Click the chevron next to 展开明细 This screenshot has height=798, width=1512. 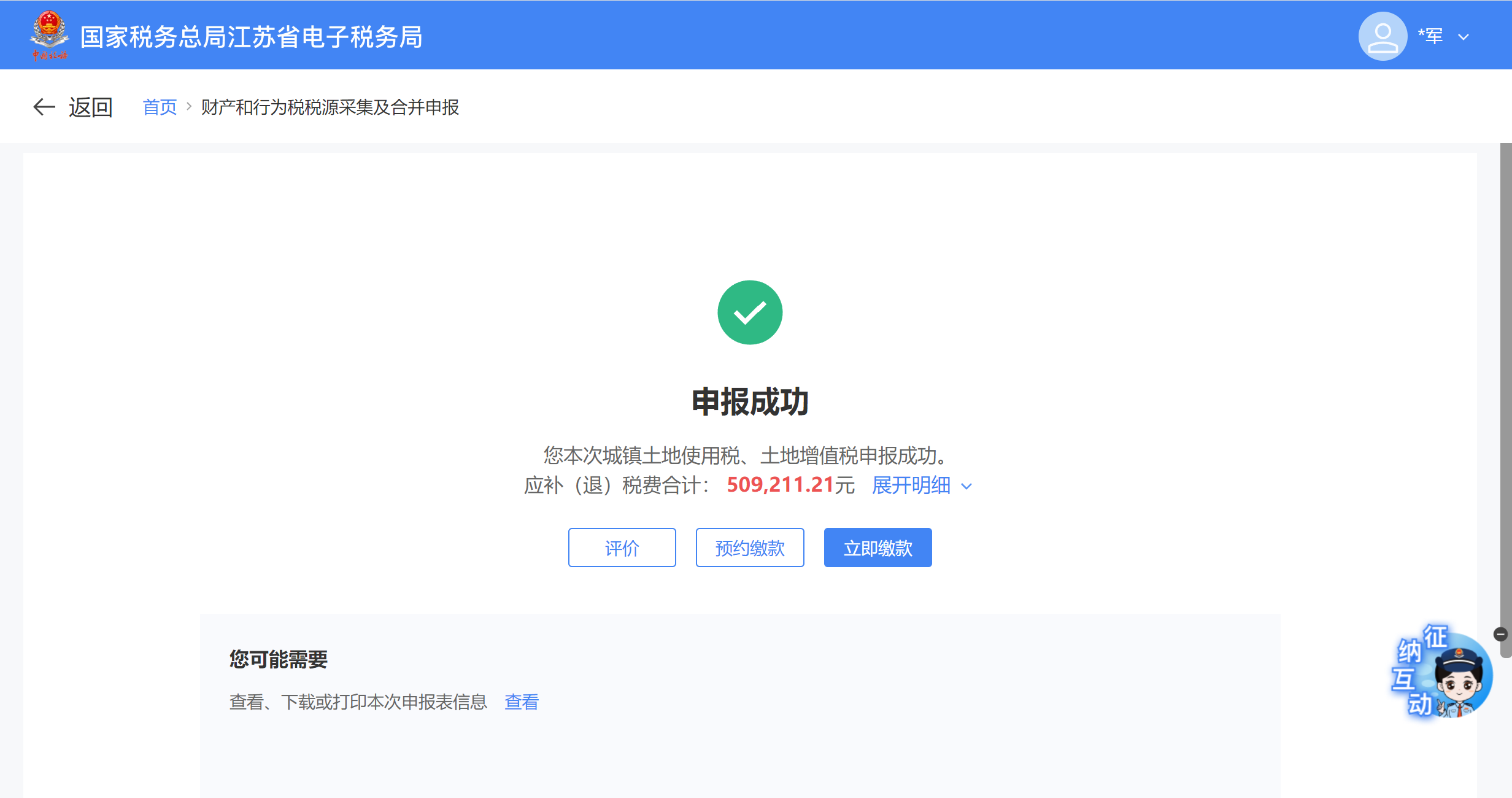pyautogui.click(x=966, y=487)
